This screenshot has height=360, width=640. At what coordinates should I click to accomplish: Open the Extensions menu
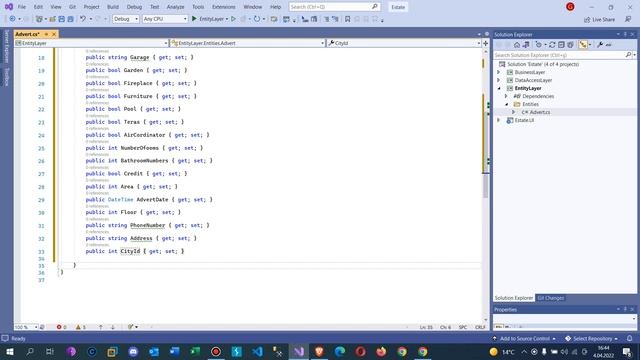(224, 7)
